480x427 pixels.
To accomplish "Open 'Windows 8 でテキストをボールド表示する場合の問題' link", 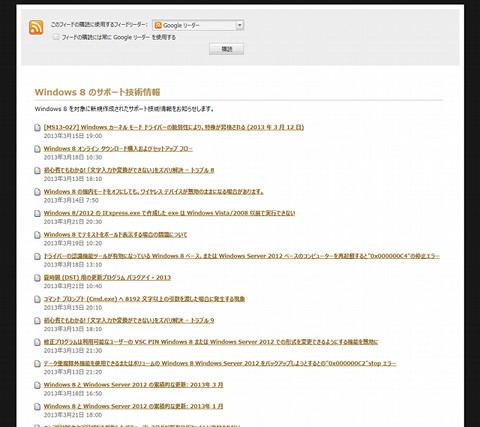I will coord(115,235).
